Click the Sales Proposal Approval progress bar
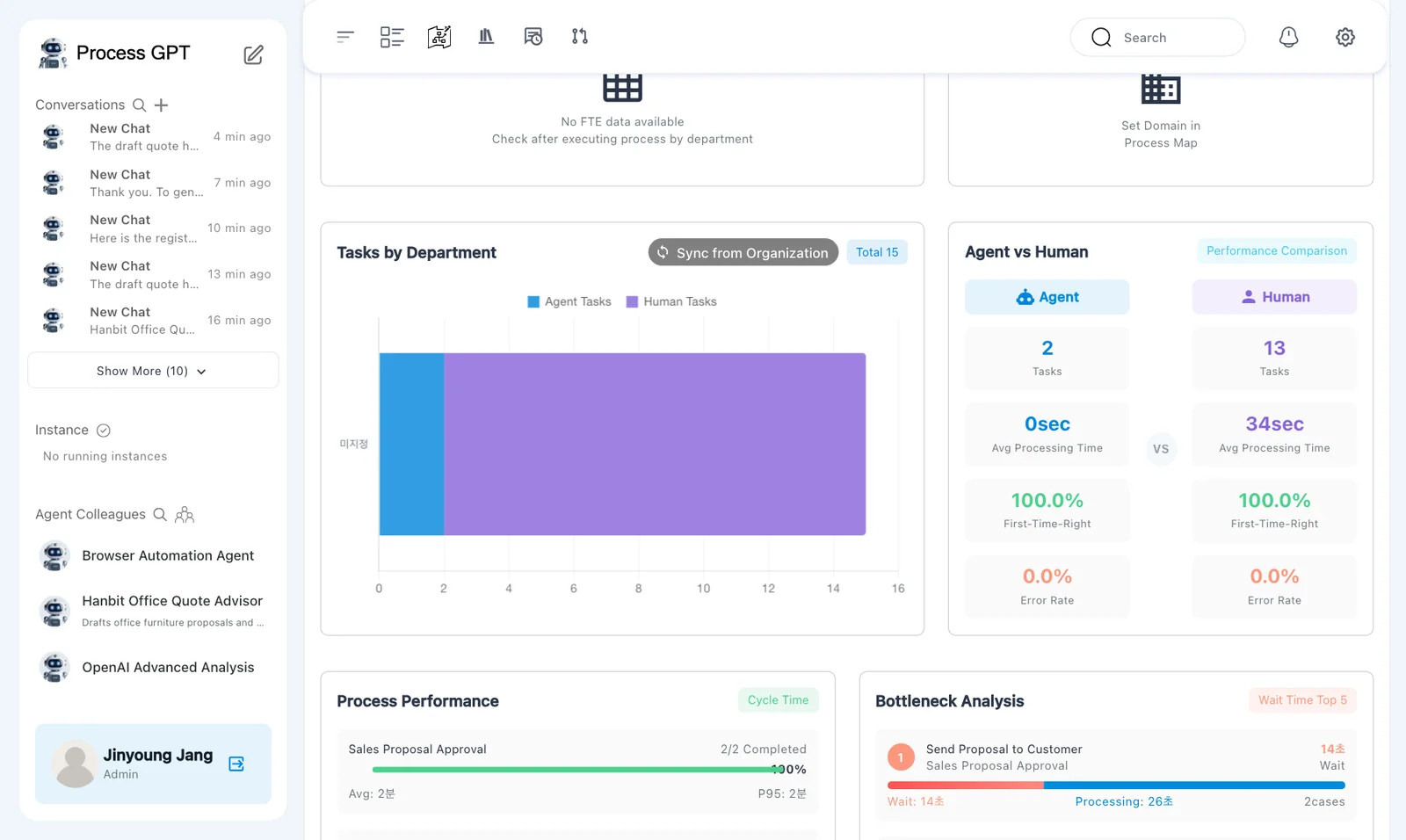 click(577, 770)
